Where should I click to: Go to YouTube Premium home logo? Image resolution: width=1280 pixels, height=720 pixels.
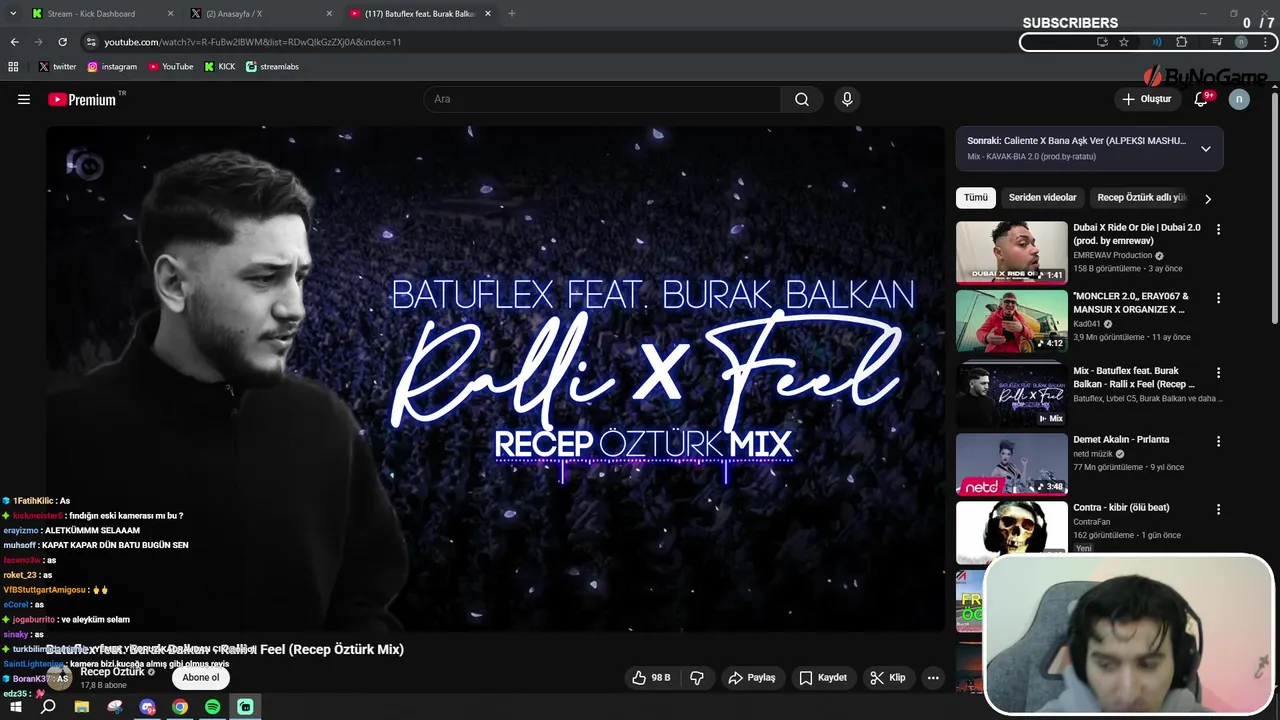(x=82, y=99)
